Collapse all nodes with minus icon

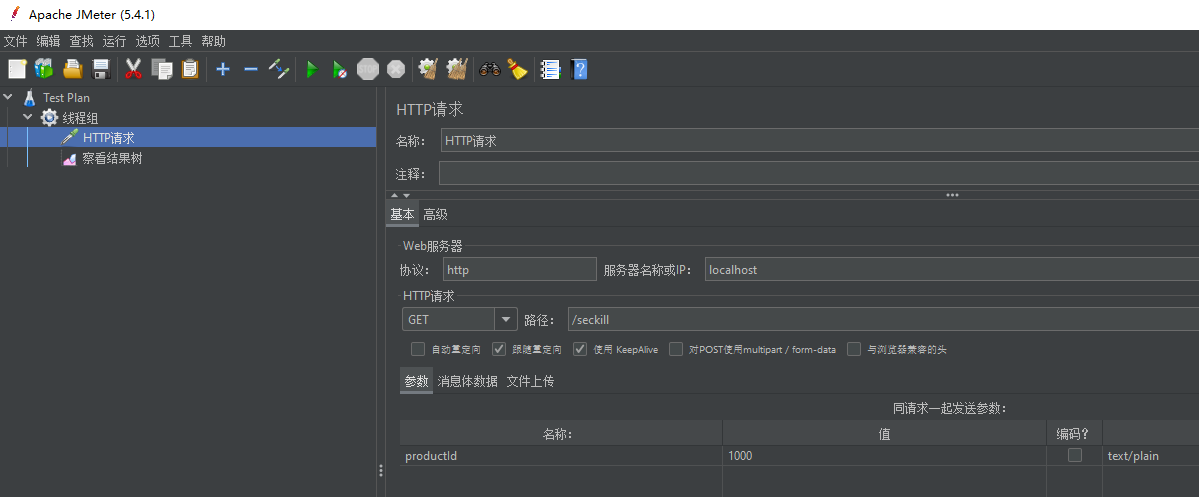251,70
